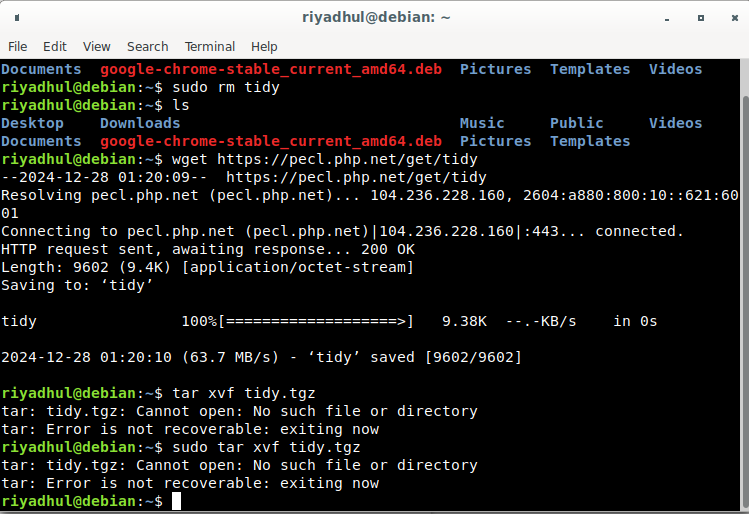Click red google-chrome deb file in top line
The height and width of the screenshot is (514, 749).
point(271,69)
